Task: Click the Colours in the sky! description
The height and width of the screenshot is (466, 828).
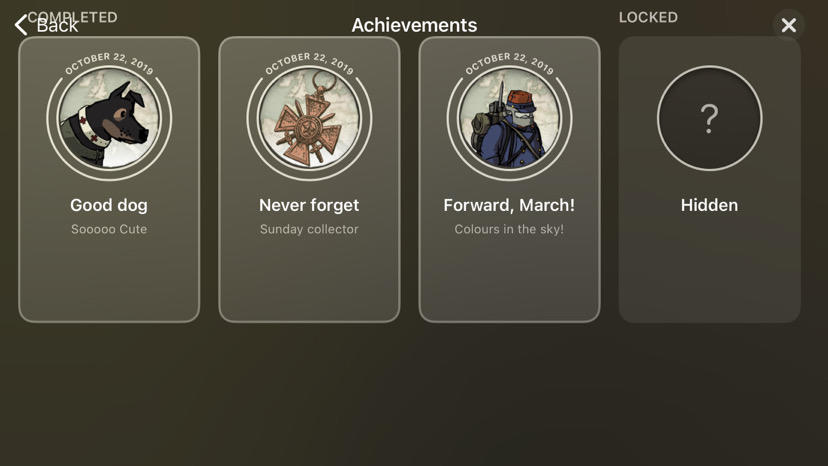Action: 509,229
